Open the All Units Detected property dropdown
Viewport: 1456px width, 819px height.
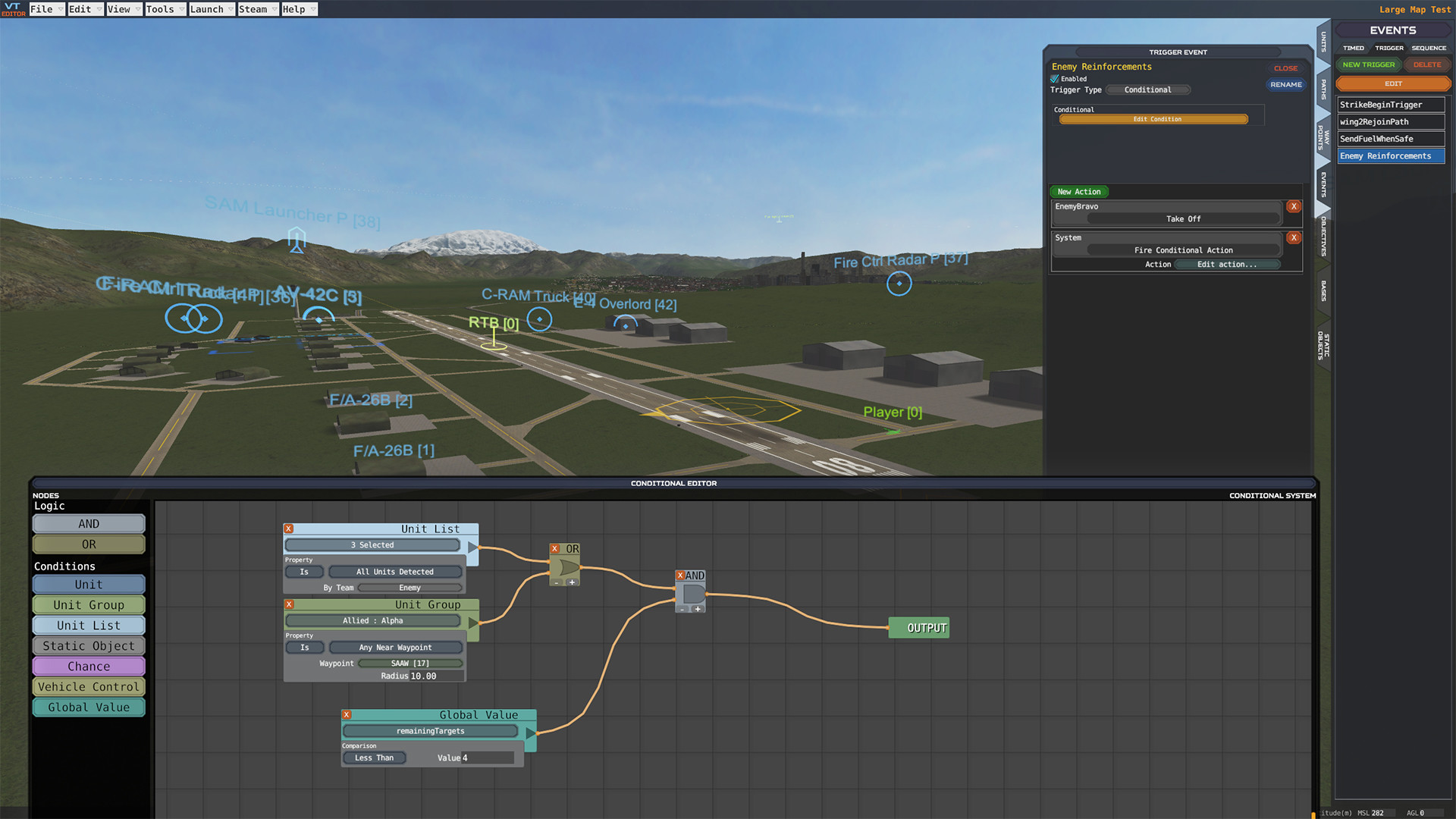pos(395,571)
